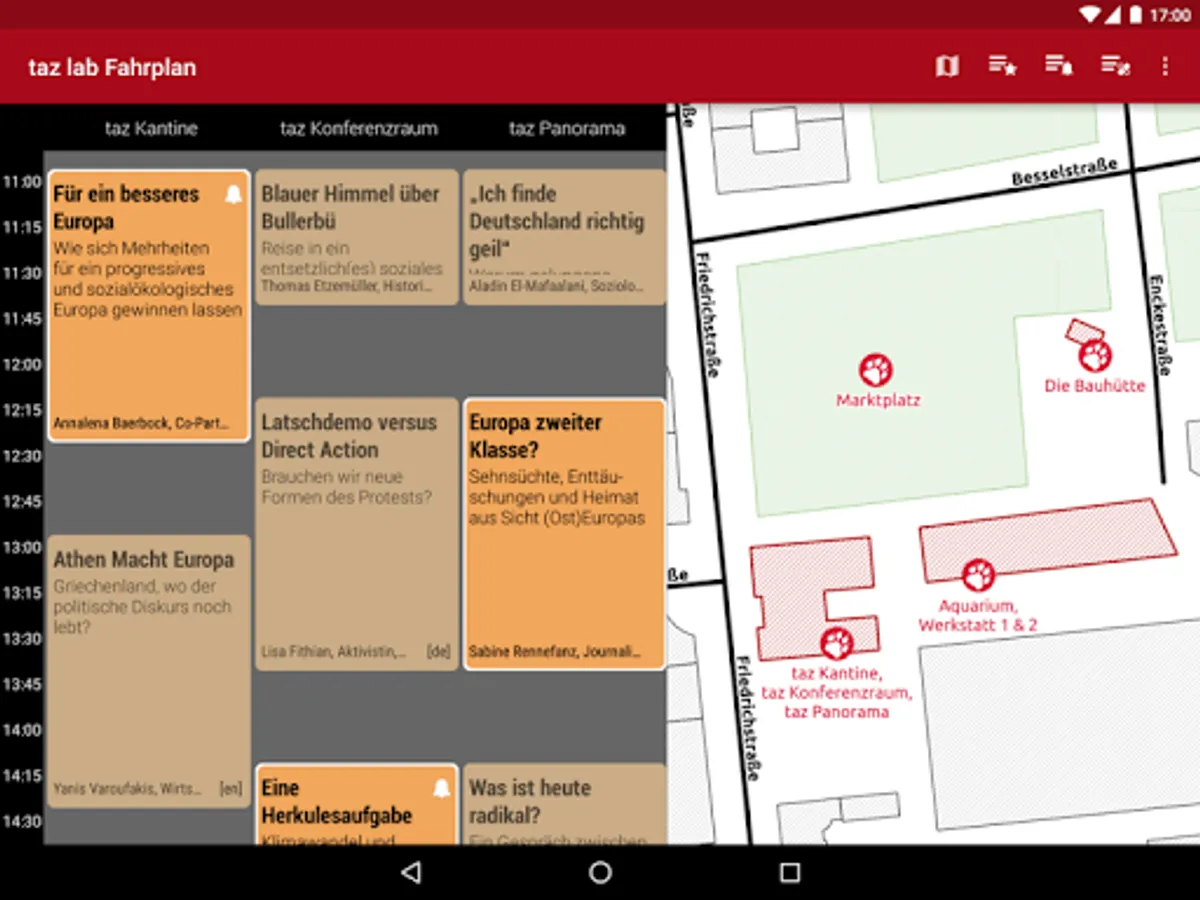The height and width of the screenshot is (900, 1200).
Task: Click the [de] language tag
Action: [x=438, y=651]
